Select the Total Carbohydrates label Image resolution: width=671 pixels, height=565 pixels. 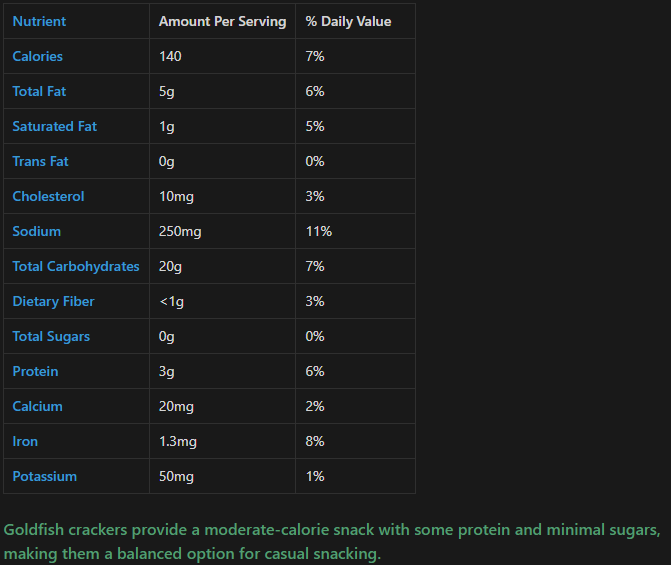point(76,266)
